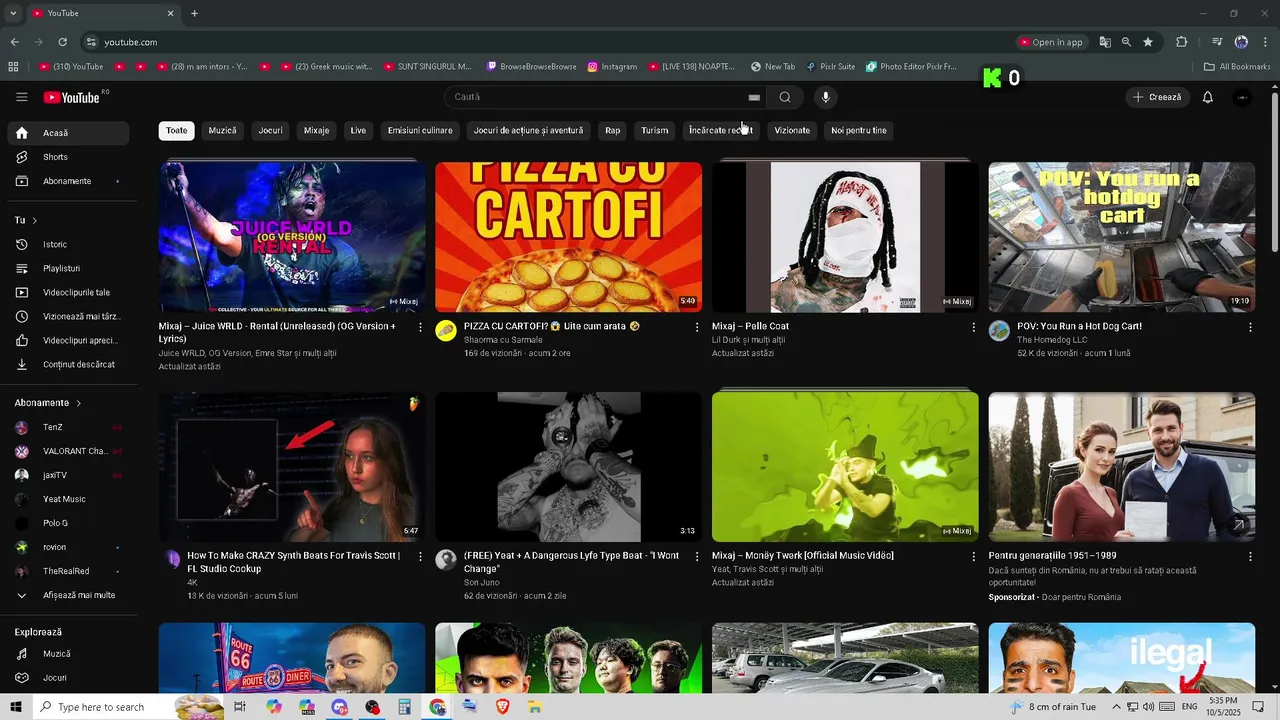Select the Toate filter chip

coord(176,130)
